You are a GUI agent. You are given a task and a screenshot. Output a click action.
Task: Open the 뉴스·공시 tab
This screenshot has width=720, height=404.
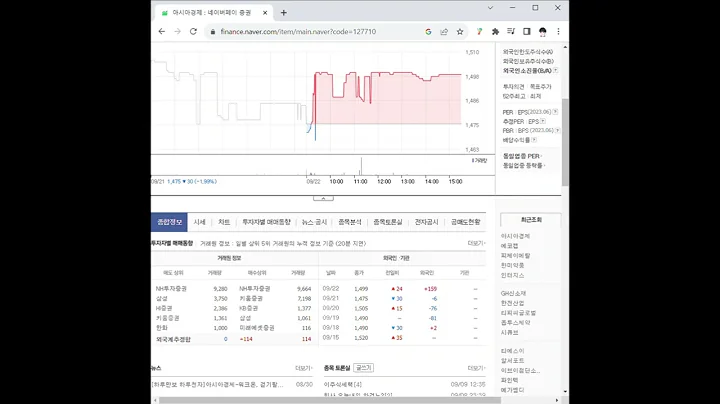click(x=314, y=222)
